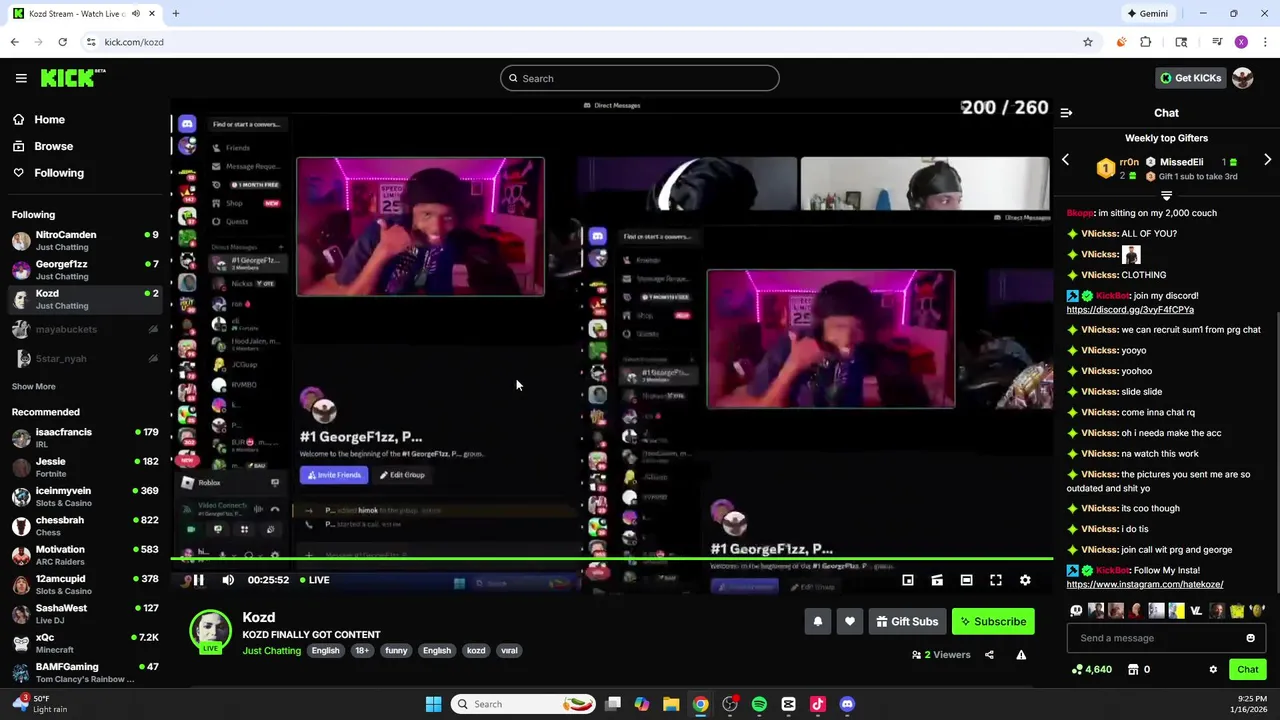Focus the Send a message field
This screenshot has height=720, width=1280.
click(1166, 638)
